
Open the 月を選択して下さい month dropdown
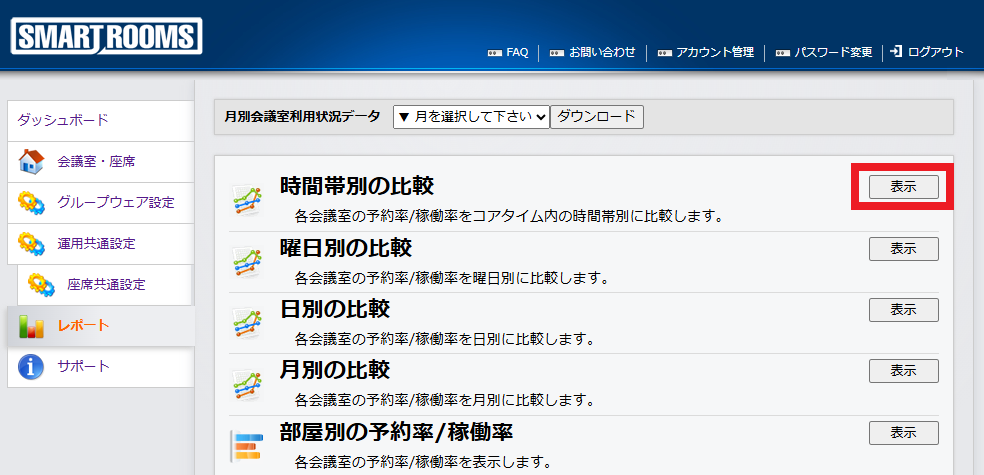471,116
